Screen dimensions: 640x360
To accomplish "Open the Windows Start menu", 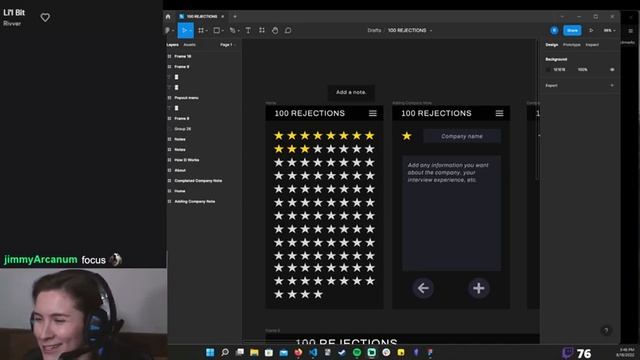I will (x=210, y=352).
